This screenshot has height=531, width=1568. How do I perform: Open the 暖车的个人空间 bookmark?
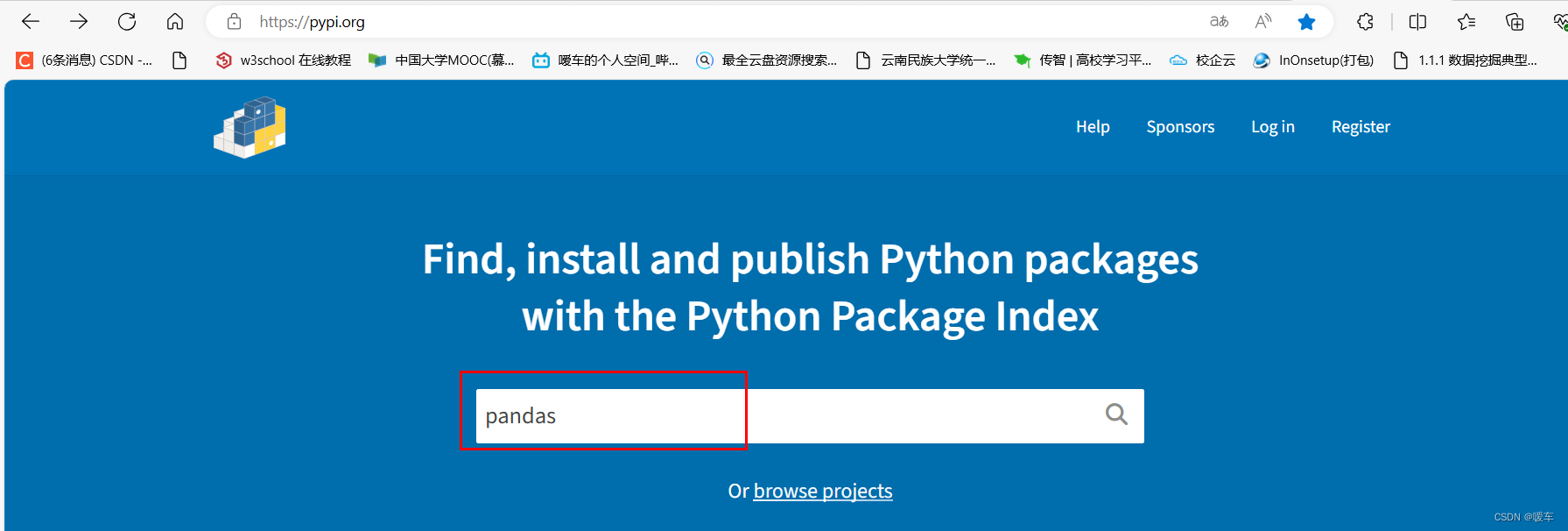tap(606, 60)
